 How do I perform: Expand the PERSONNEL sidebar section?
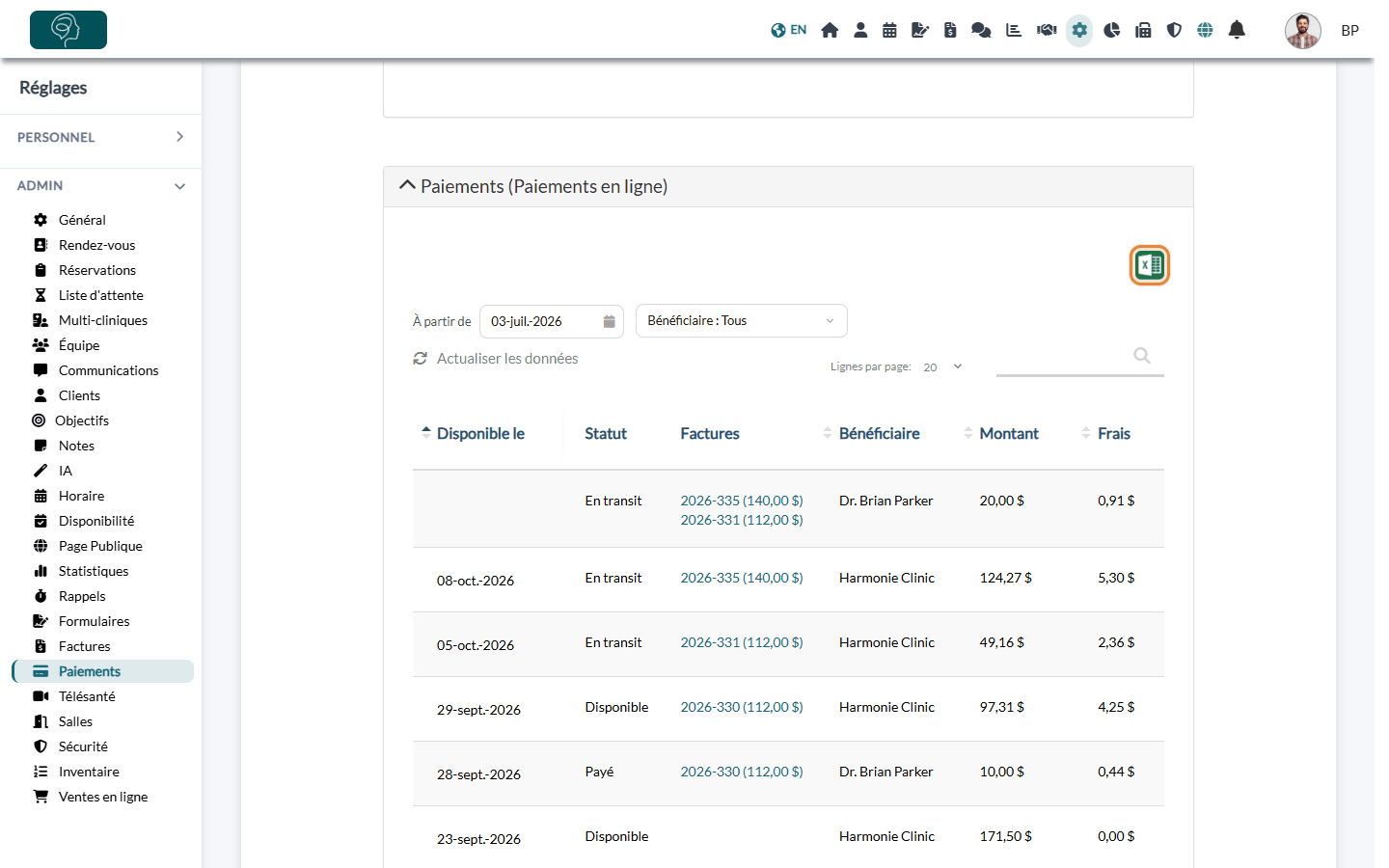[100, 137]
